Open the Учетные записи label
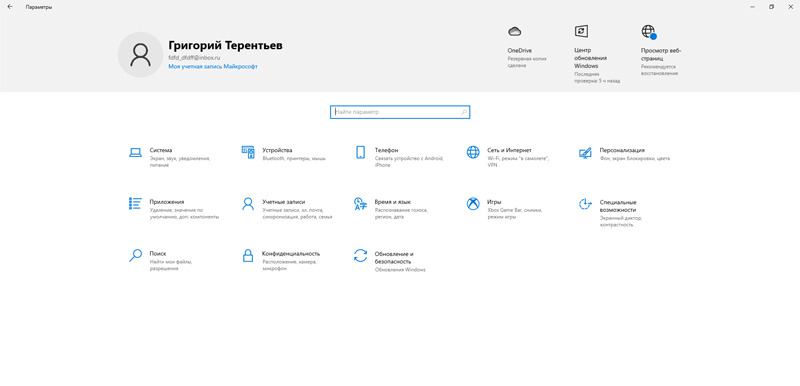 pyautogui.click(x=284, y=202)
